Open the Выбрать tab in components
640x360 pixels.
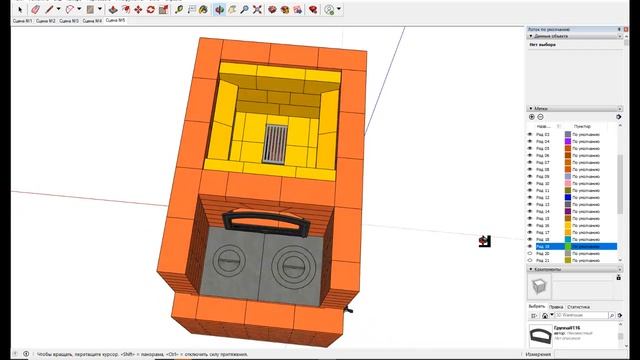[537, 307]
